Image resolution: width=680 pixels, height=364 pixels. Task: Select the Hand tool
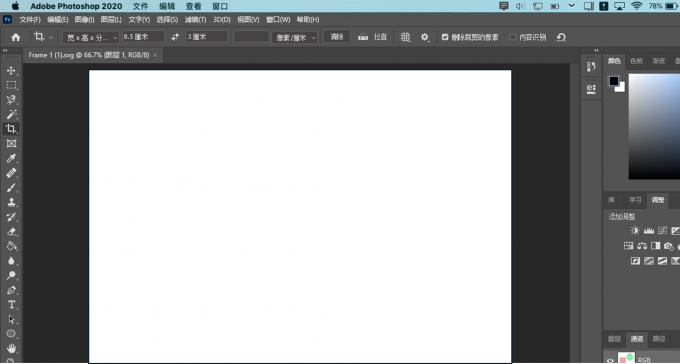[x=11, y=348]
